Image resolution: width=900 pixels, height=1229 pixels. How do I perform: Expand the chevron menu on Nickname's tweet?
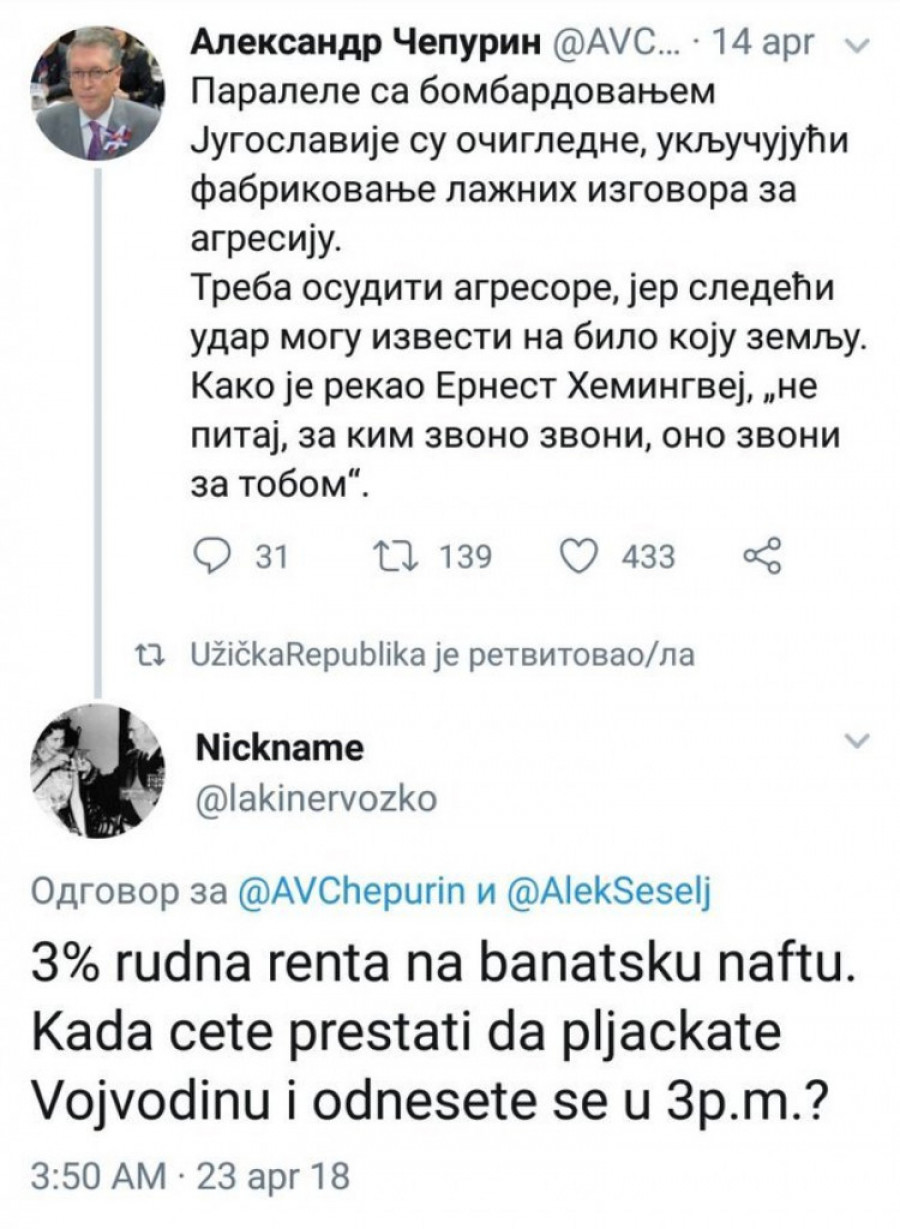(858, 741)
